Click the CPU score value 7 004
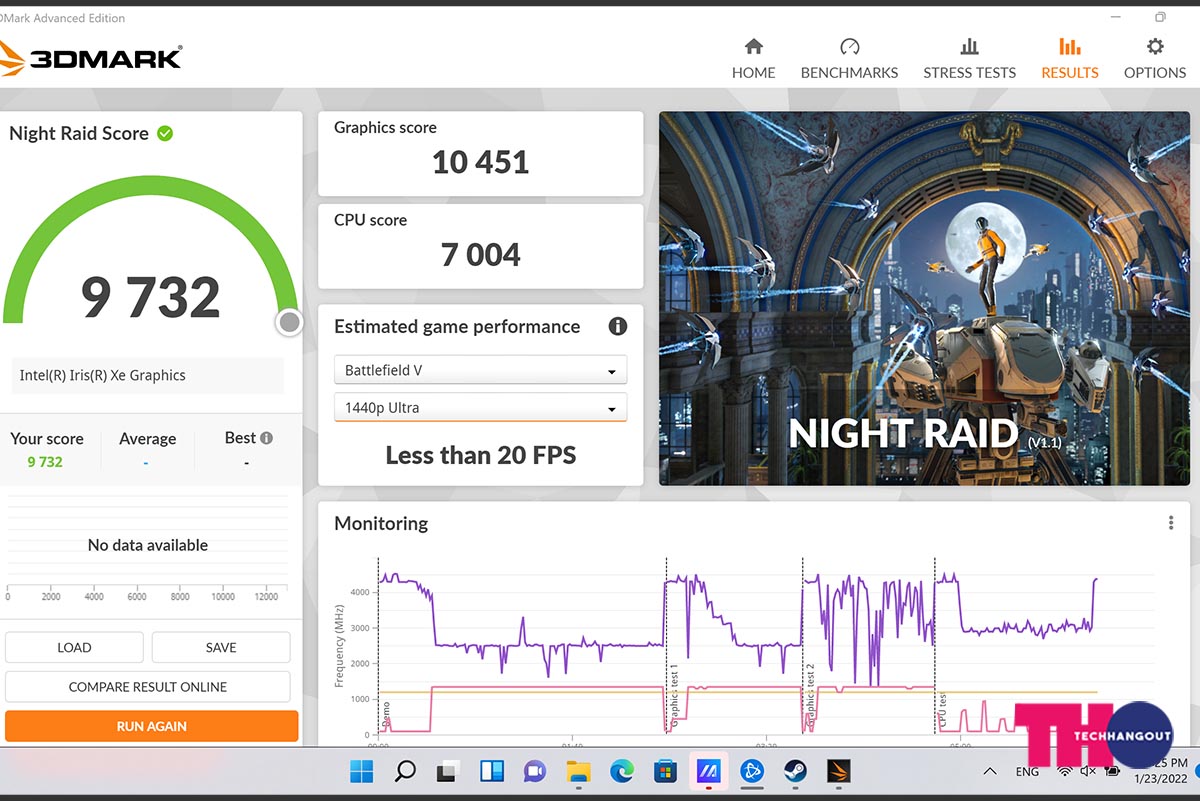 pyautogui.click(x=481, y=255)
